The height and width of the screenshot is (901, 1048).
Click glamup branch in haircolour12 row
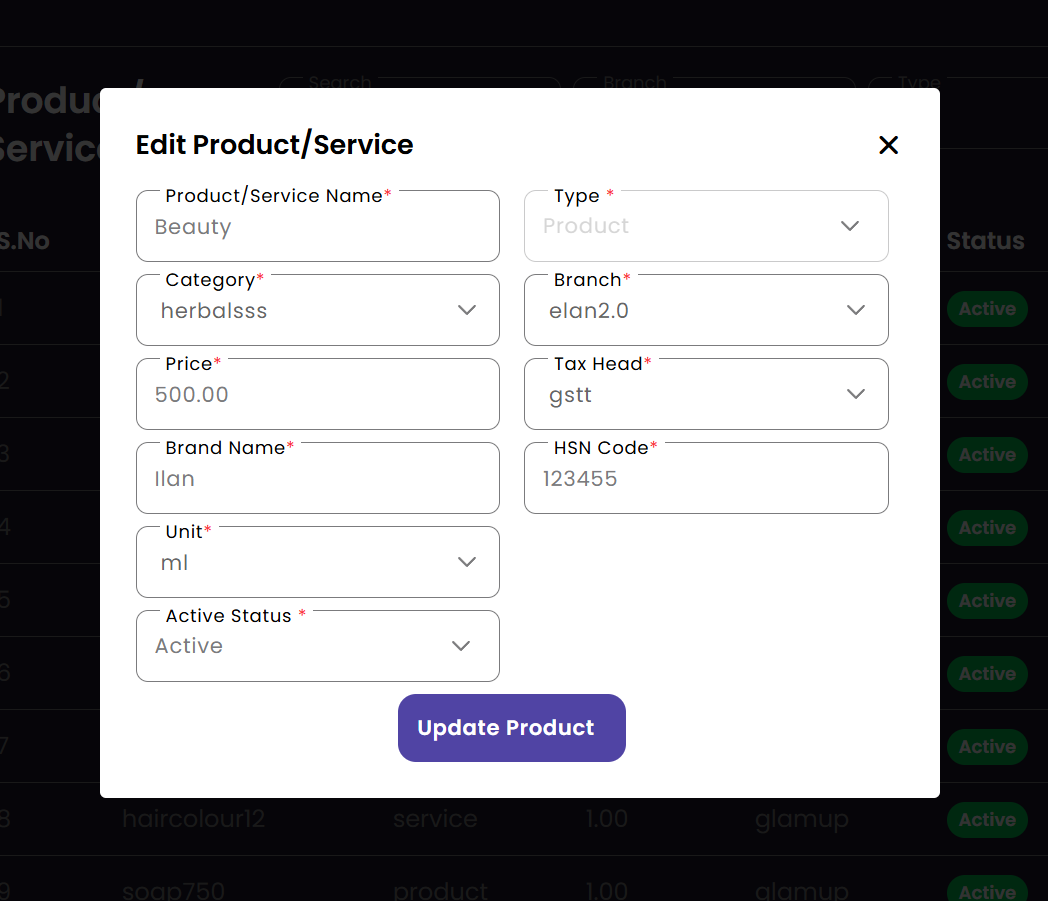click(x=801, y=820)
